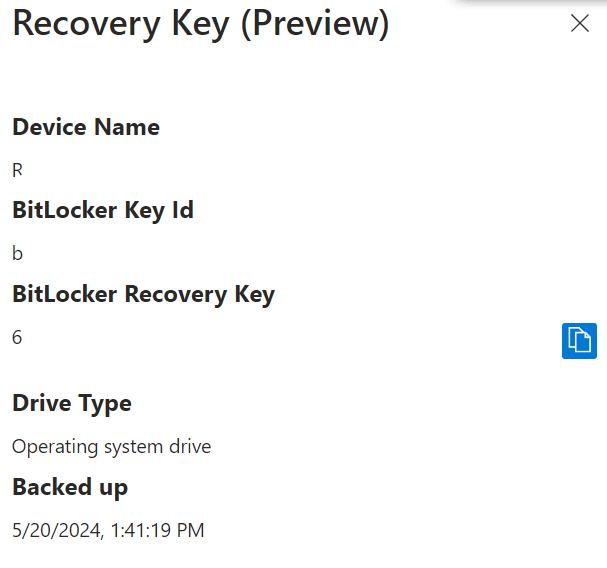
Task: Copy the BitLocker recovery key to clipboard
Action: point(579,341)
